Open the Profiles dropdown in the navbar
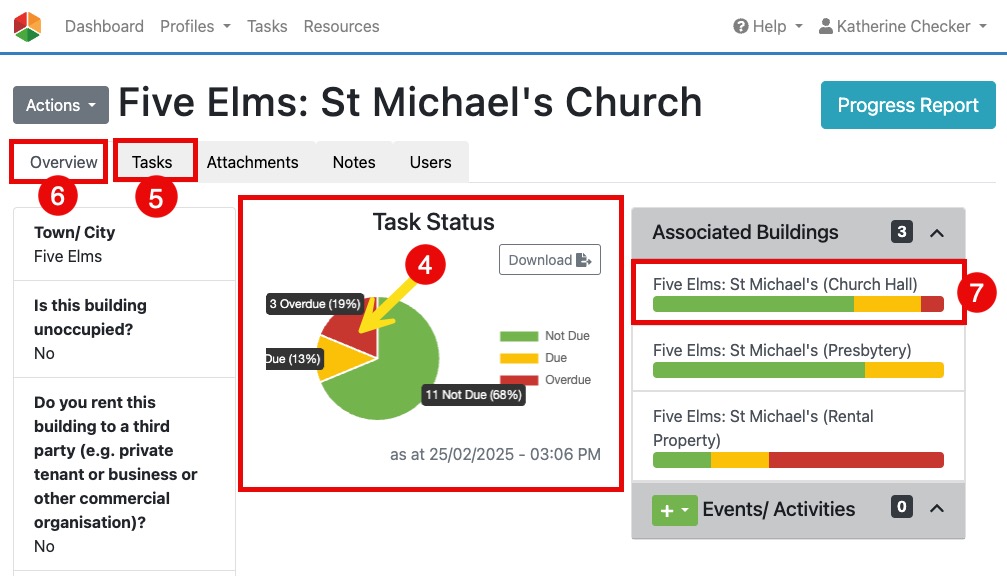Screen dimensions: 1007x576 click(194, 26)
